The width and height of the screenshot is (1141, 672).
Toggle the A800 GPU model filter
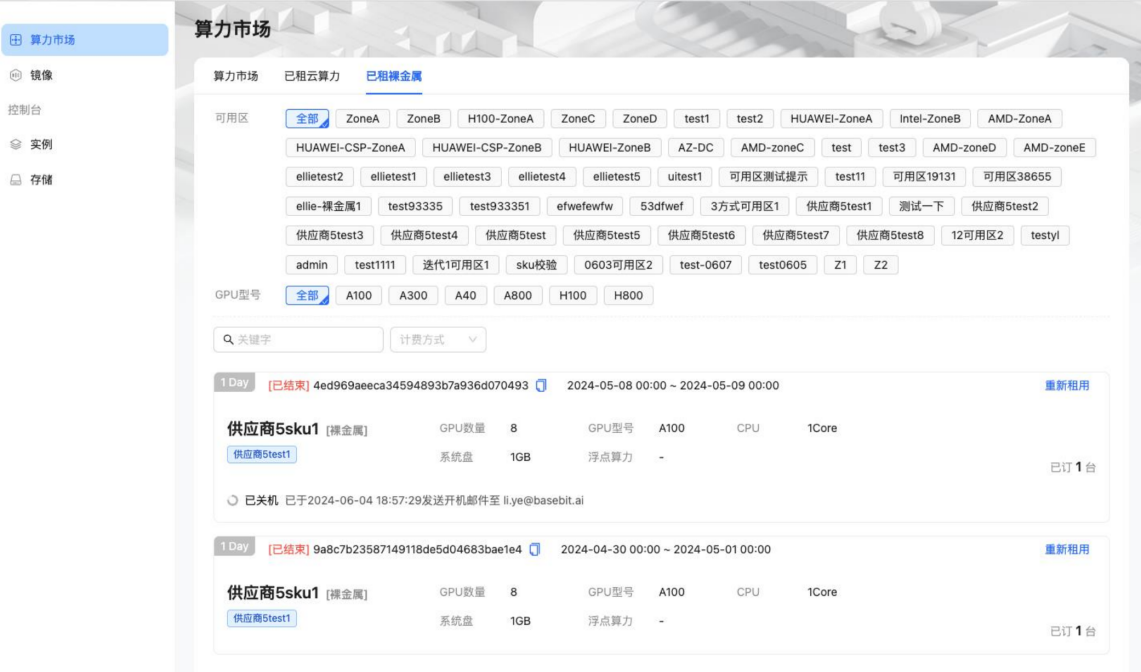[x=518, y=295]
